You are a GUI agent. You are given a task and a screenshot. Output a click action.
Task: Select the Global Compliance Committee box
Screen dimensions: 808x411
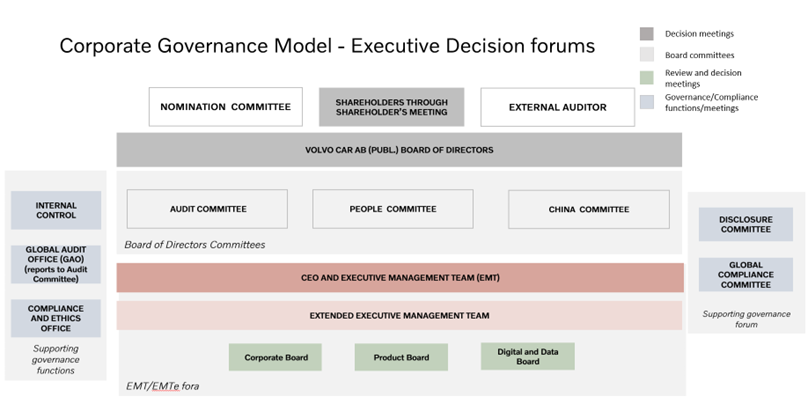click(x=746, y=275)
